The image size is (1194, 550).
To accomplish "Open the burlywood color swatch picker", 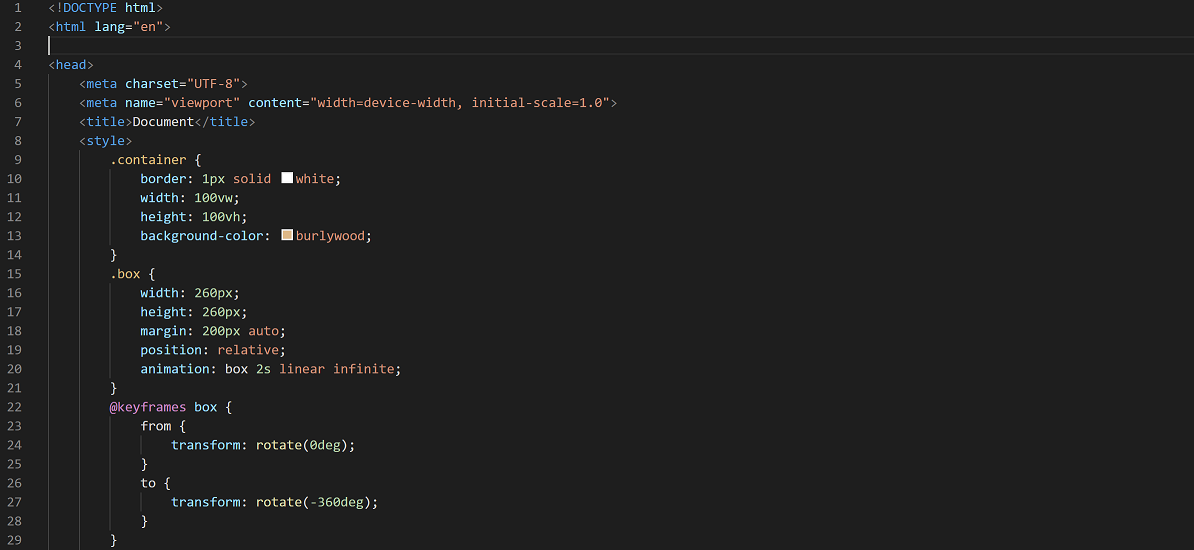I will (x=287, y=236).
